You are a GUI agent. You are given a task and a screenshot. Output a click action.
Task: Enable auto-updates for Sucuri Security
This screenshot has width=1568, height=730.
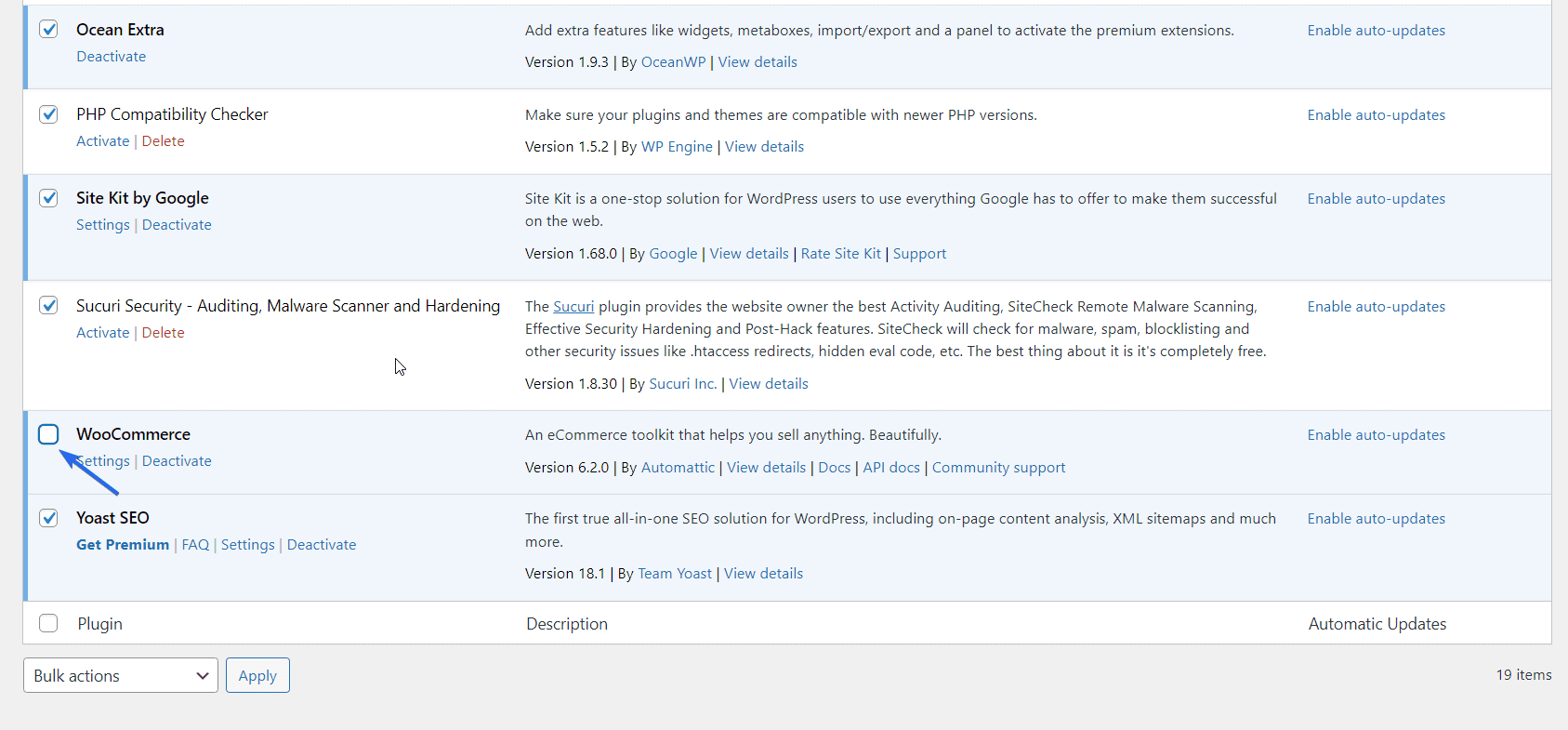click(1376, 307)
